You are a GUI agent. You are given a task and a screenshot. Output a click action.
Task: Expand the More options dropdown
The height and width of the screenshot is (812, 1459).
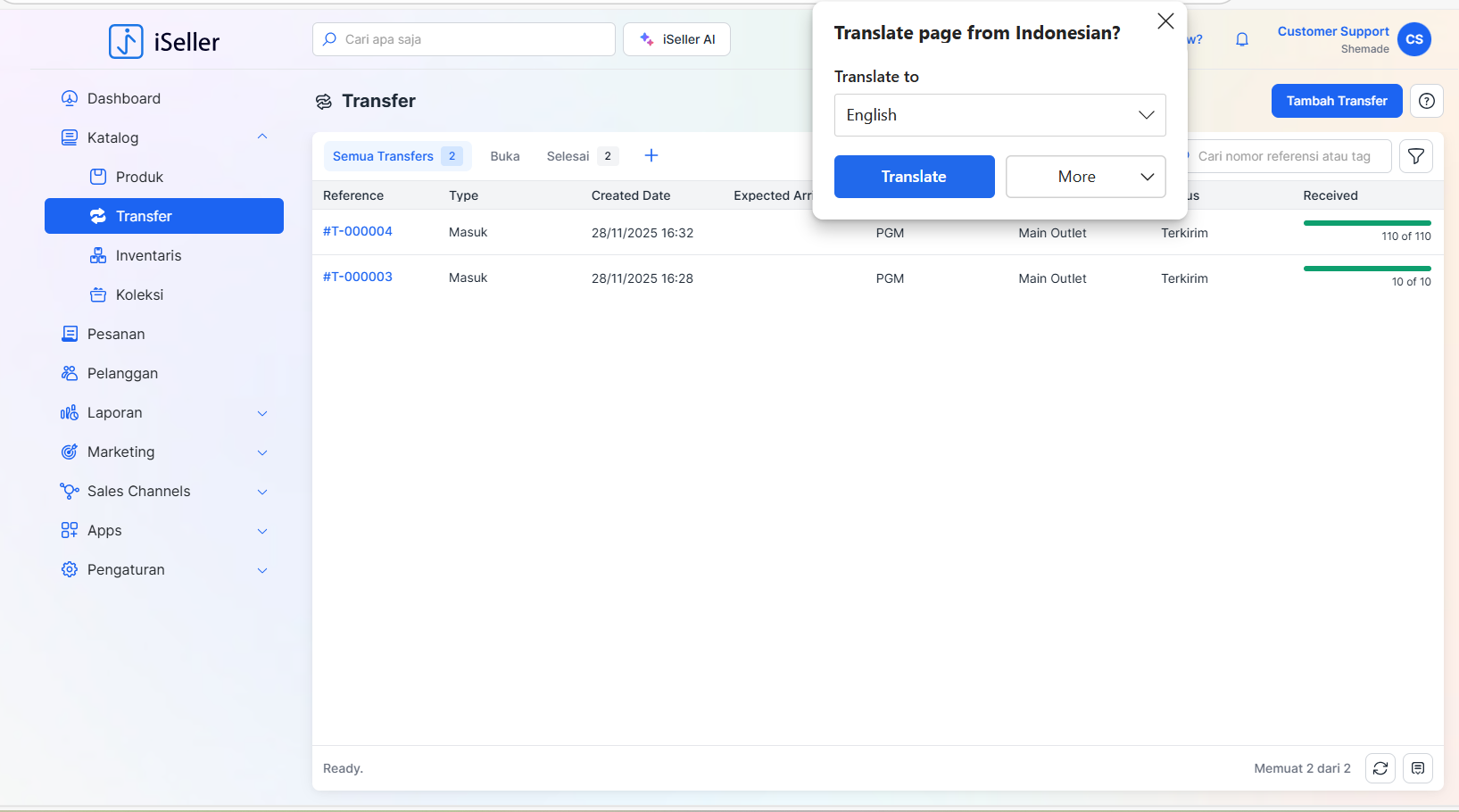[1085, 177]
